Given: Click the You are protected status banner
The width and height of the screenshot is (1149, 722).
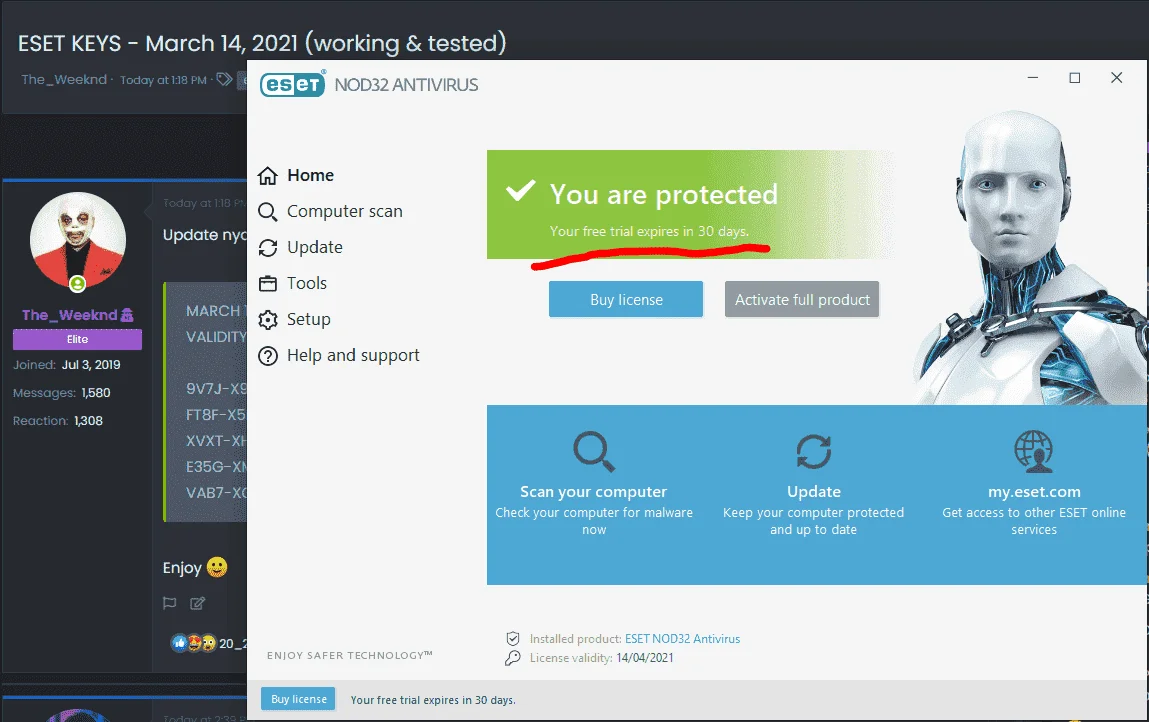Looking at the screenshot, I should (x=690, y=205).
